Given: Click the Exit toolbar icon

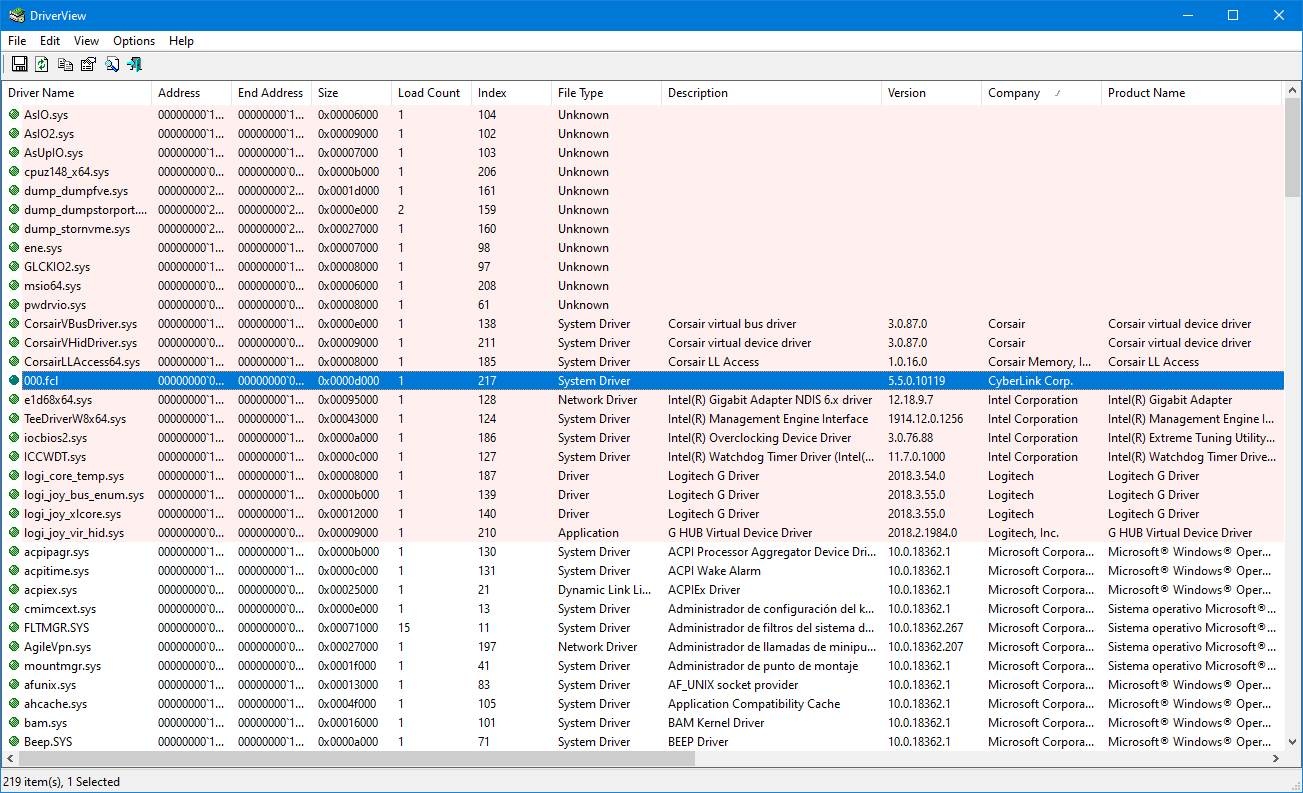Looking at the screenshot, I should click(135, 65).
